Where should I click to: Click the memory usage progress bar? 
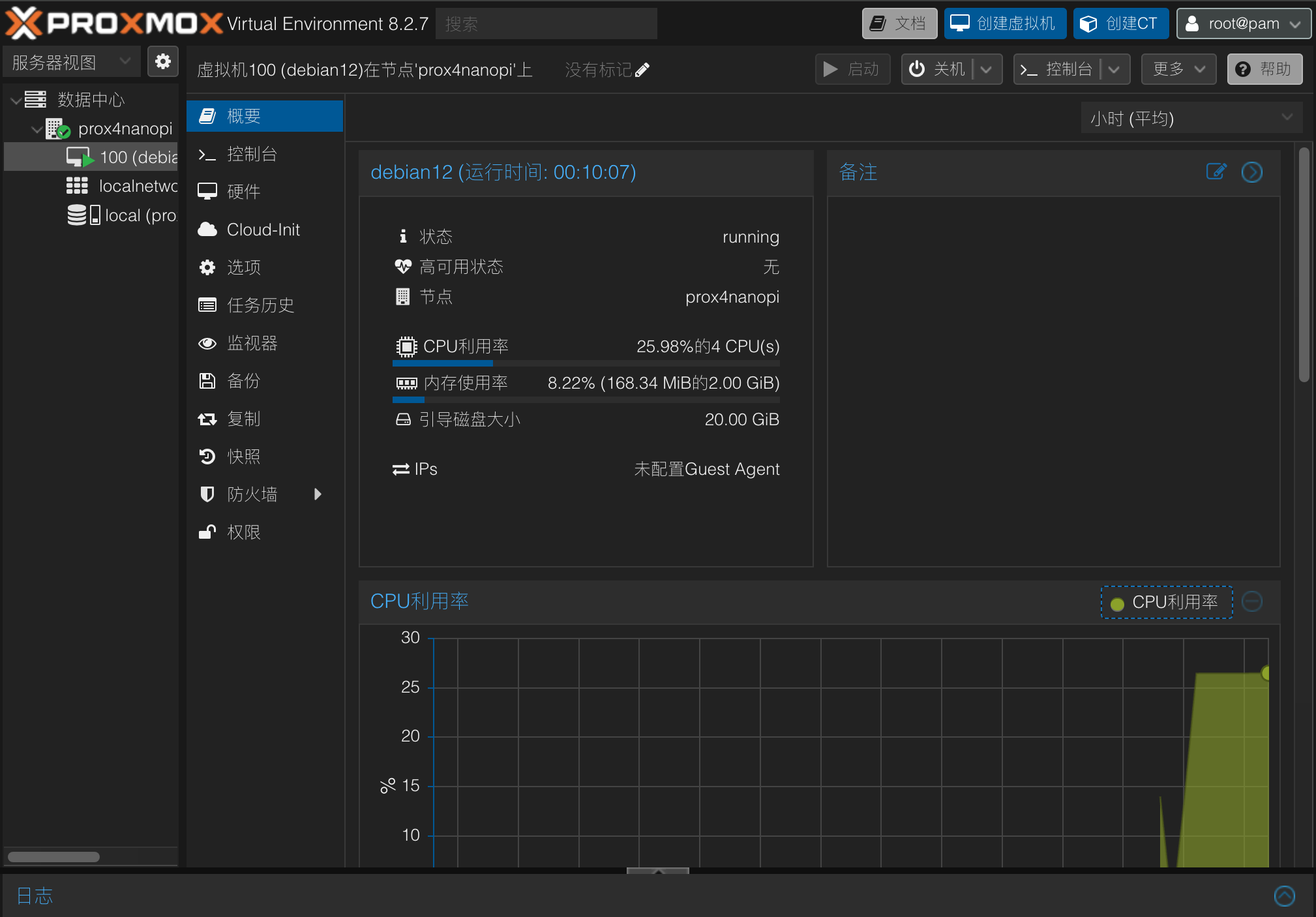[x=586, y=399]
